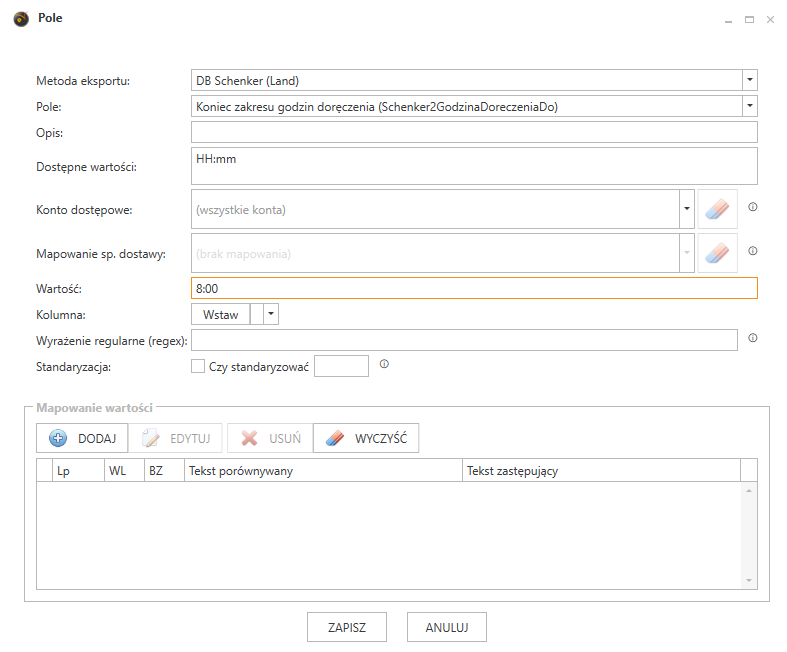Viewport: 787px width, 652px height.
Task: Click the eraser icon beside Konto dostępowe
Action: tap(717, 209)
